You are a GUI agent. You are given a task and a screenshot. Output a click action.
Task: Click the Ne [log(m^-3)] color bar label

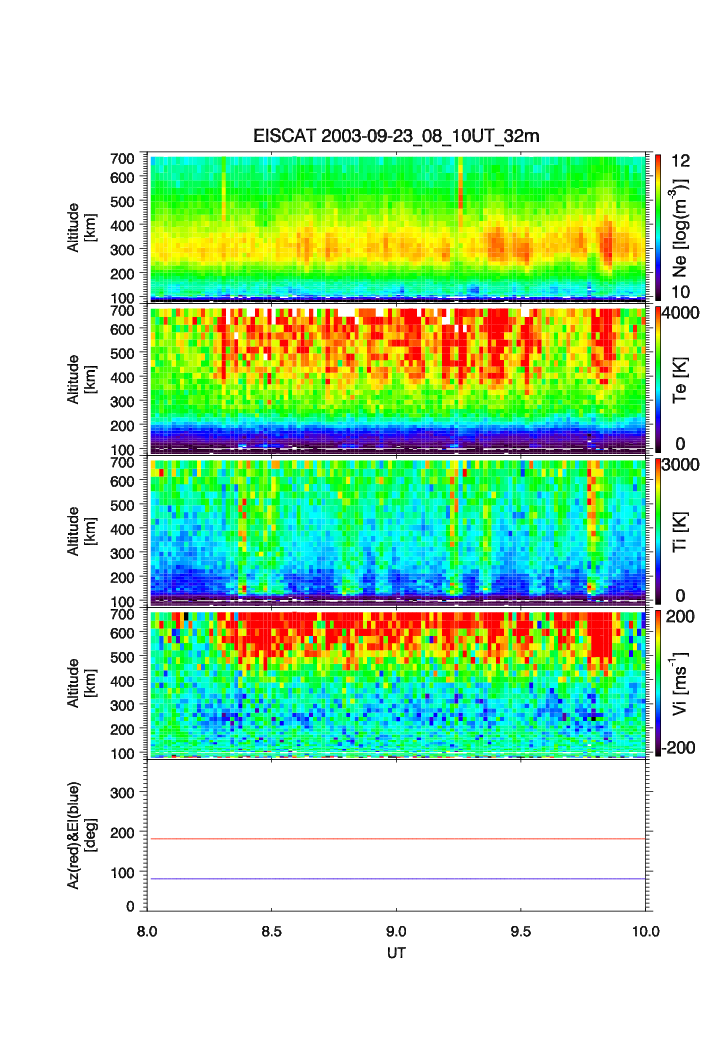pos(681,227)
